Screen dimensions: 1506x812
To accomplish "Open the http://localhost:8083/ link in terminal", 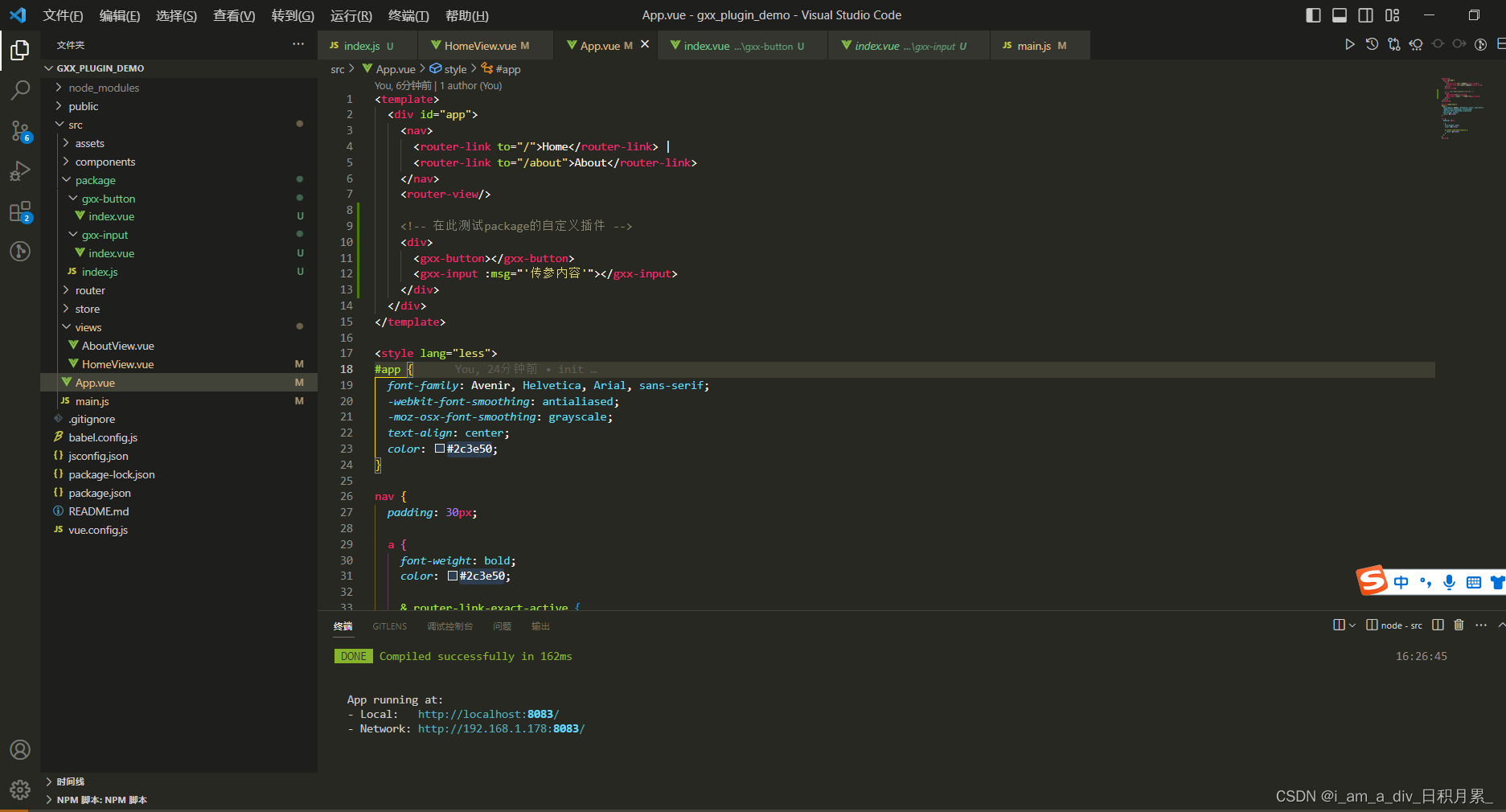I will click(x=489, y=714).
